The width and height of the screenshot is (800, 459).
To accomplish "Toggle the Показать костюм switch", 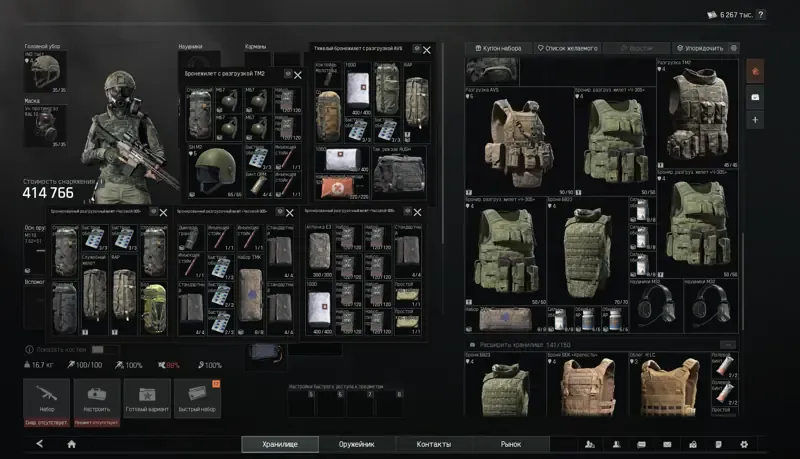I will pos(104,349).
